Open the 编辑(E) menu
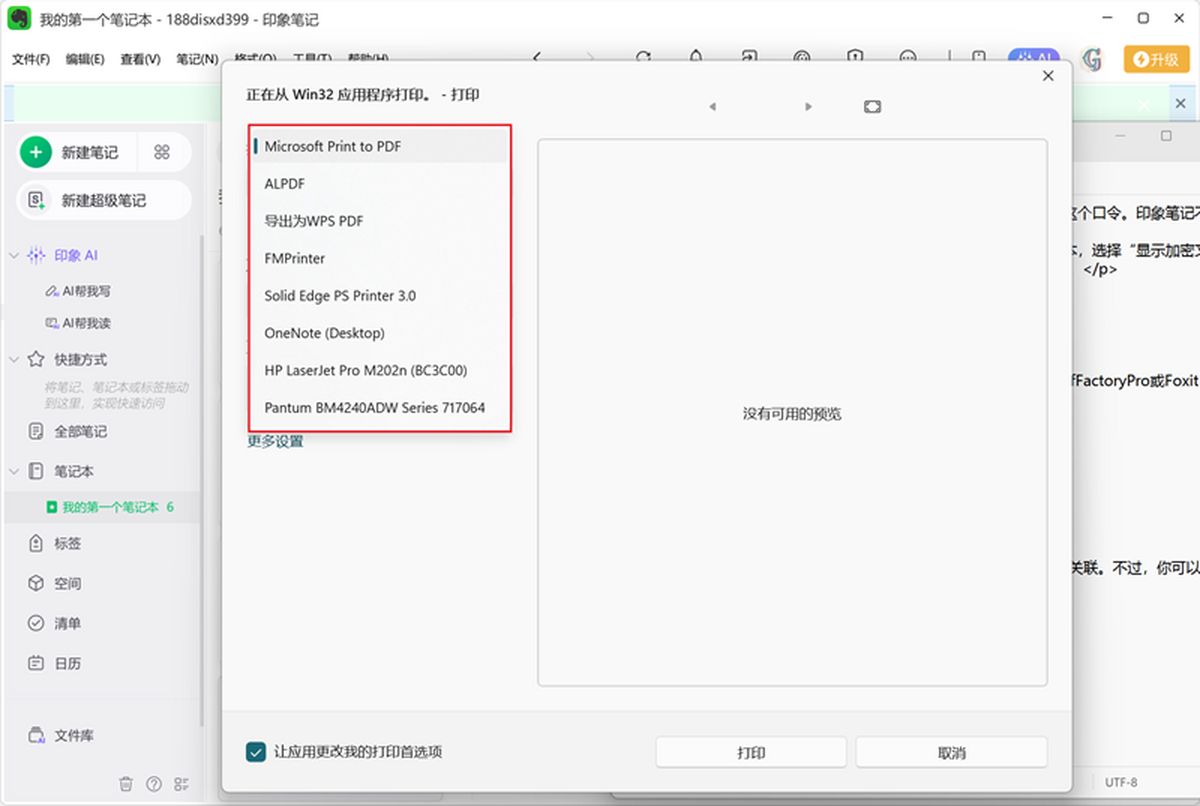 (x=85, y=60)
